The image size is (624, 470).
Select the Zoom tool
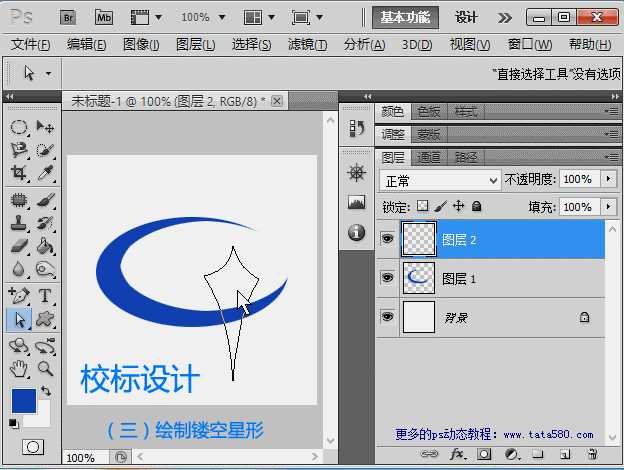[45, 369]
